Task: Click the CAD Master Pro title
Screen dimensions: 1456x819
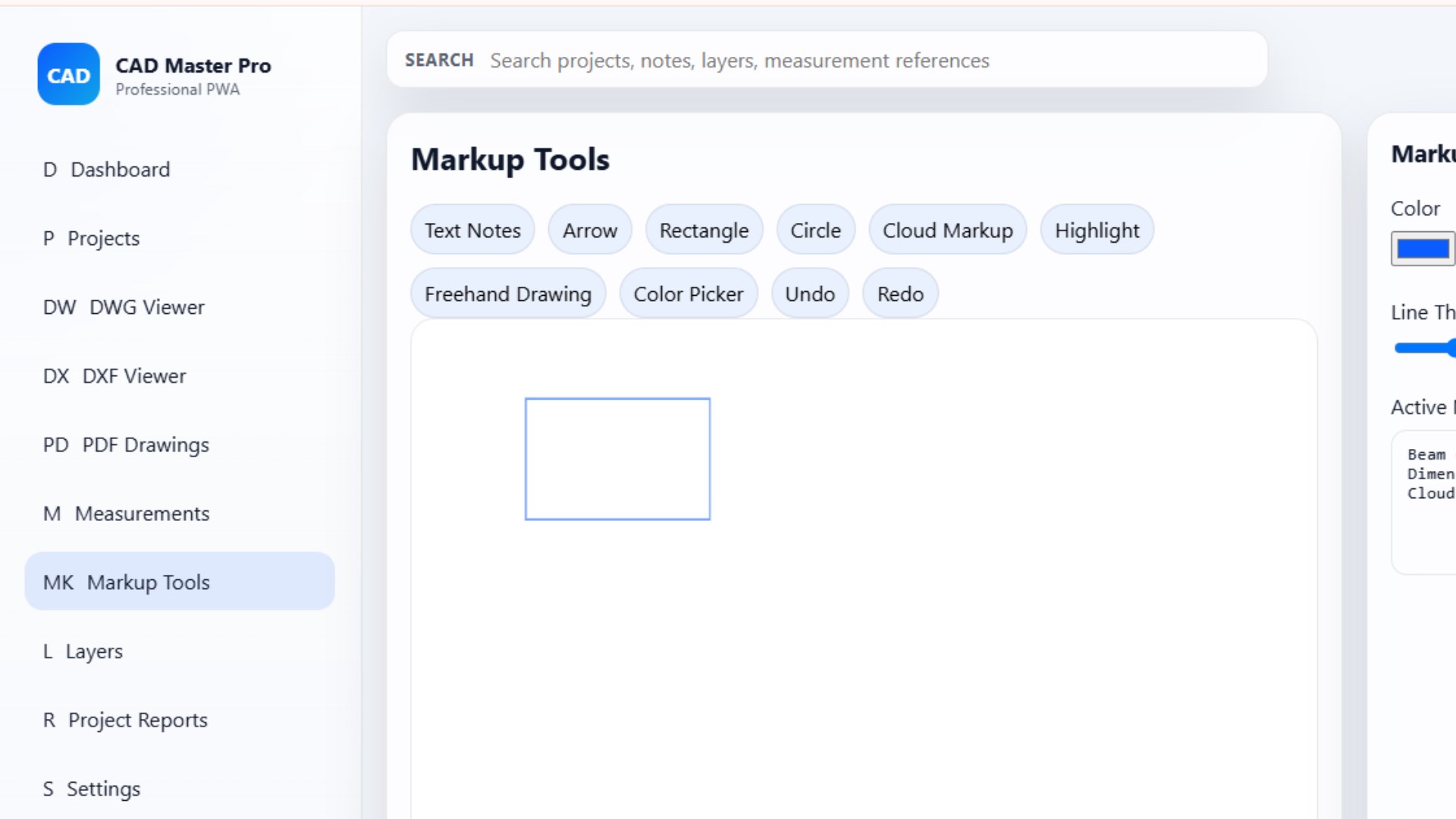Action: pos(193,65)
